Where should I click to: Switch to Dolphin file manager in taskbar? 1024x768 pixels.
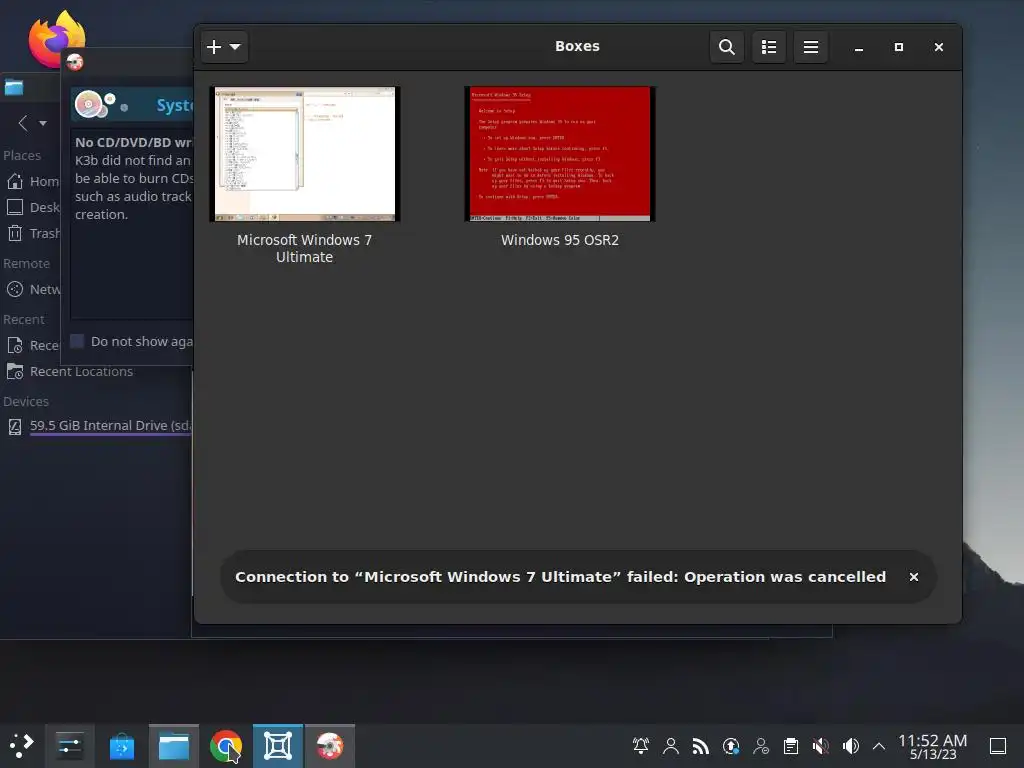point(174,746)
